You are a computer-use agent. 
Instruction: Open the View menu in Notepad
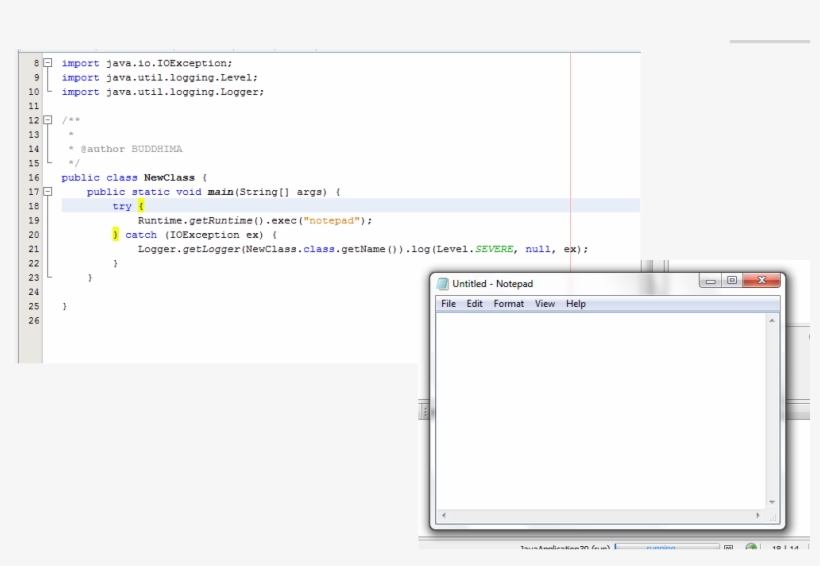pyautogui.click(x=544, y=304)
